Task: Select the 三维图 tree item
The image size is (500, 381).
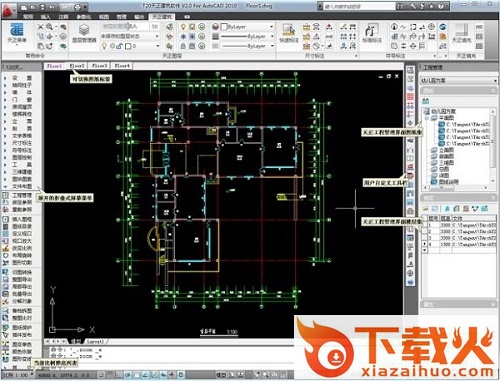Action: (x=446, y=162)
